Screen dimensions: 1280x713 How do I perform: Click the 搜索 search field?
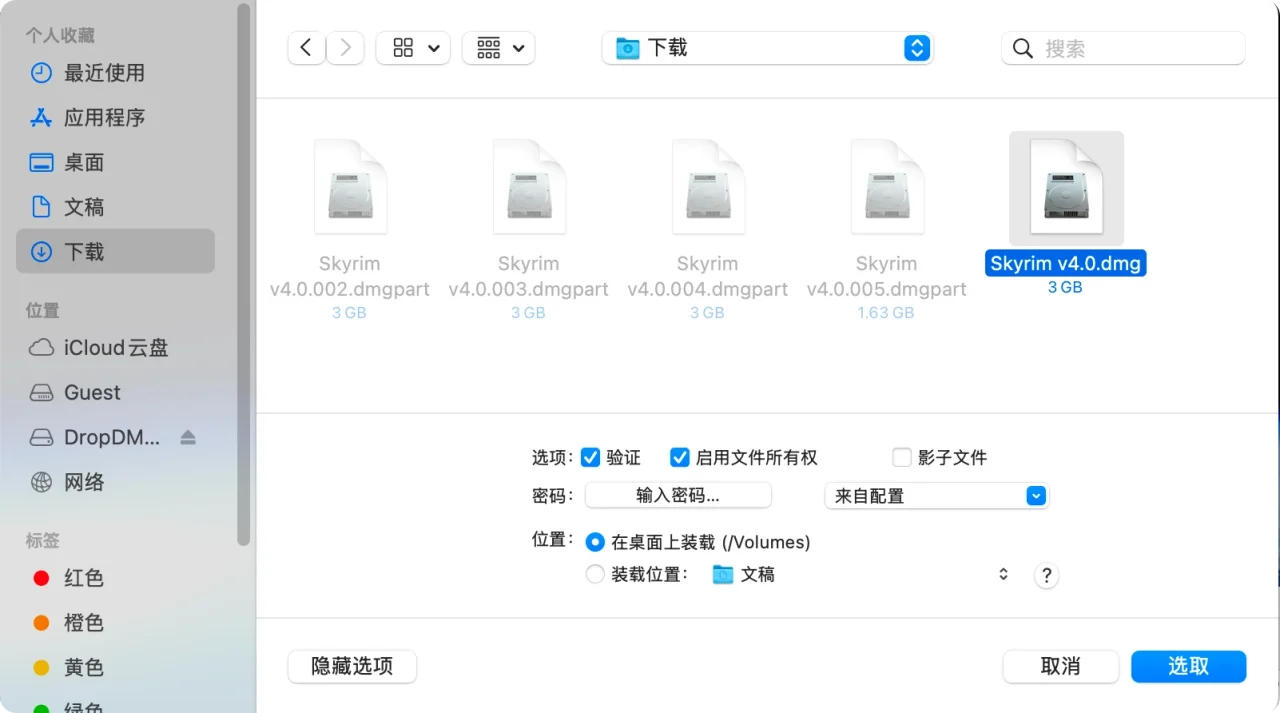(1123, 48)
